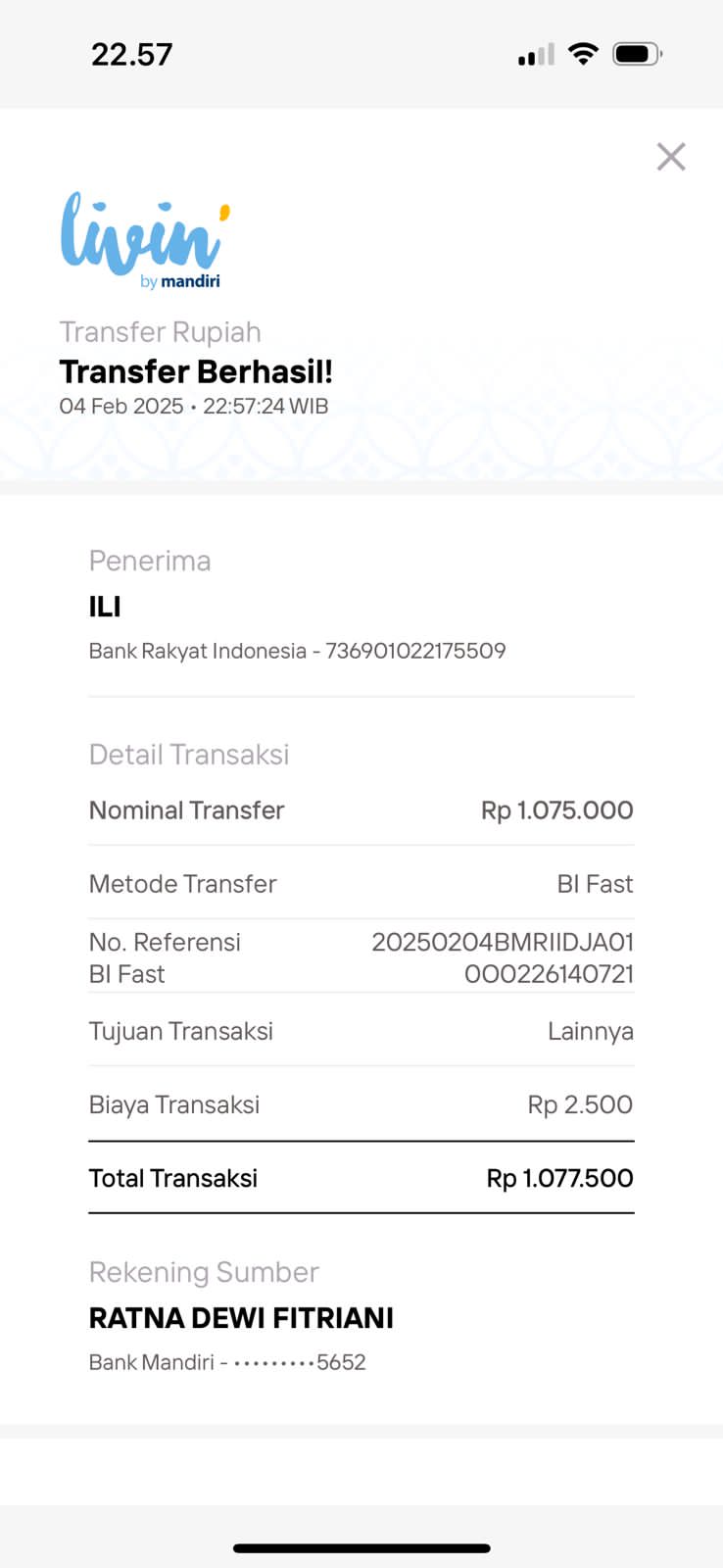
Task: Close the transfer receipt with X
Action: (x=671, y=157)
